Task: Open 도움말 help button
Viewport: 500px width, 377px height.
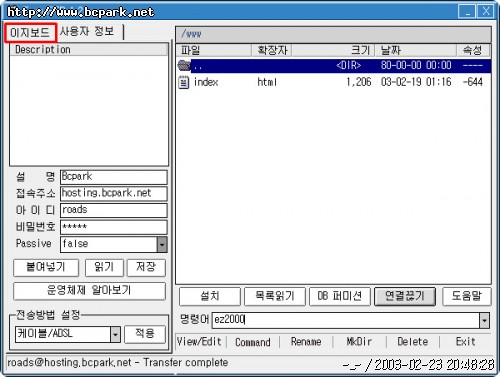Action: [x=467, y=296]
